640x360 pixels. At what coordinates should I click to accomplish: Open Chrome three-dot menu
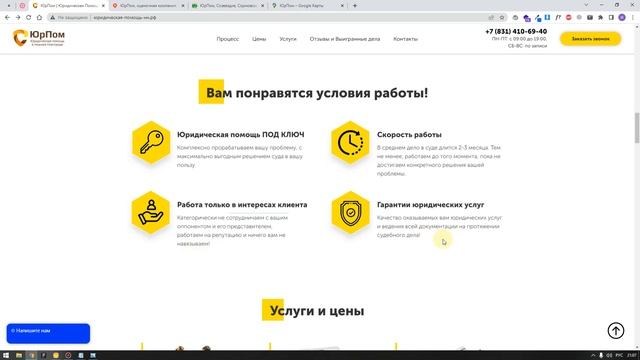[x=633, y=18]
